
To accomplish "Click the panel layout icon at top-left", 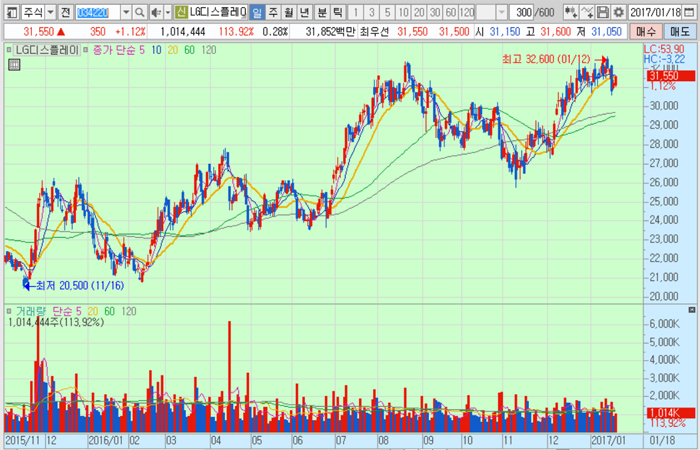I will (x=10, y=12).
